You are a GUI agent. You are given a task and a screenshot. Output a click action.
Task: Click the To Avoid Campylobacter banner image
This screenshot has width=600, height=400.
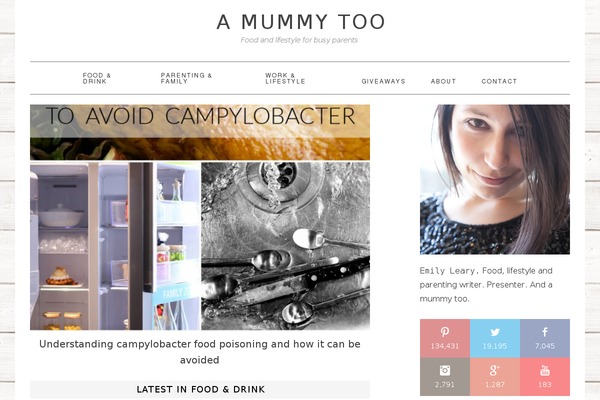[x=200, y=132]
